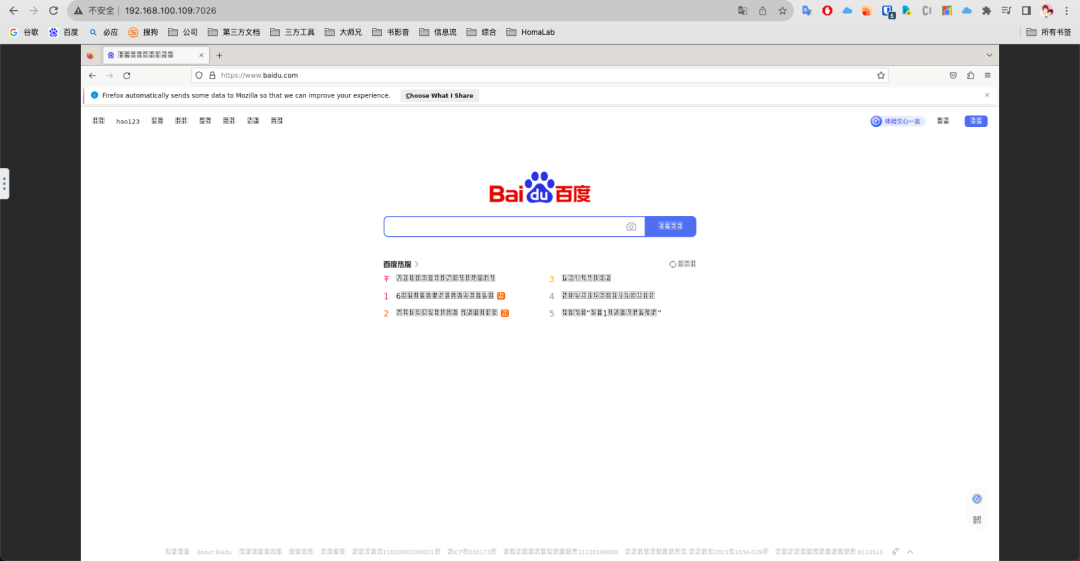Expand the 综合 bookmark folder
Image resolution: width=1080 pixels, height=561 pixels.
point(481,32)
